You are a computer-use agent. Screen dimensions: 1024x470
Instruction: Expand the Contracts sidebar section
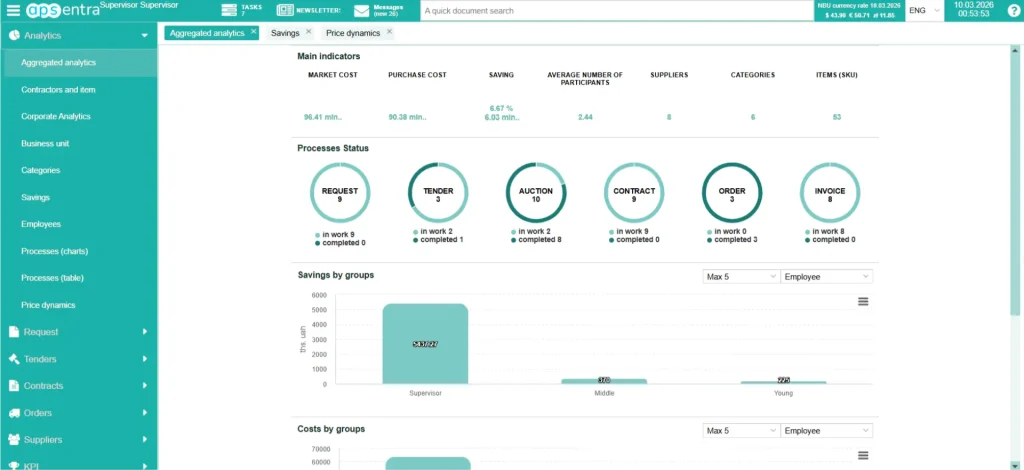coord(144,386)
